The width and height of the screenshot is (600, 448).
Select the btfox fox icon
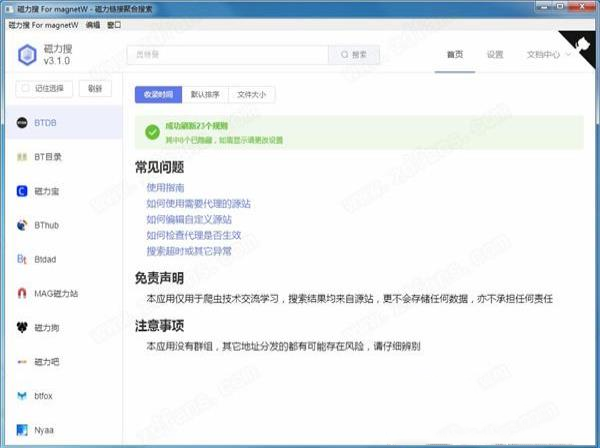(x=22, y=396)
